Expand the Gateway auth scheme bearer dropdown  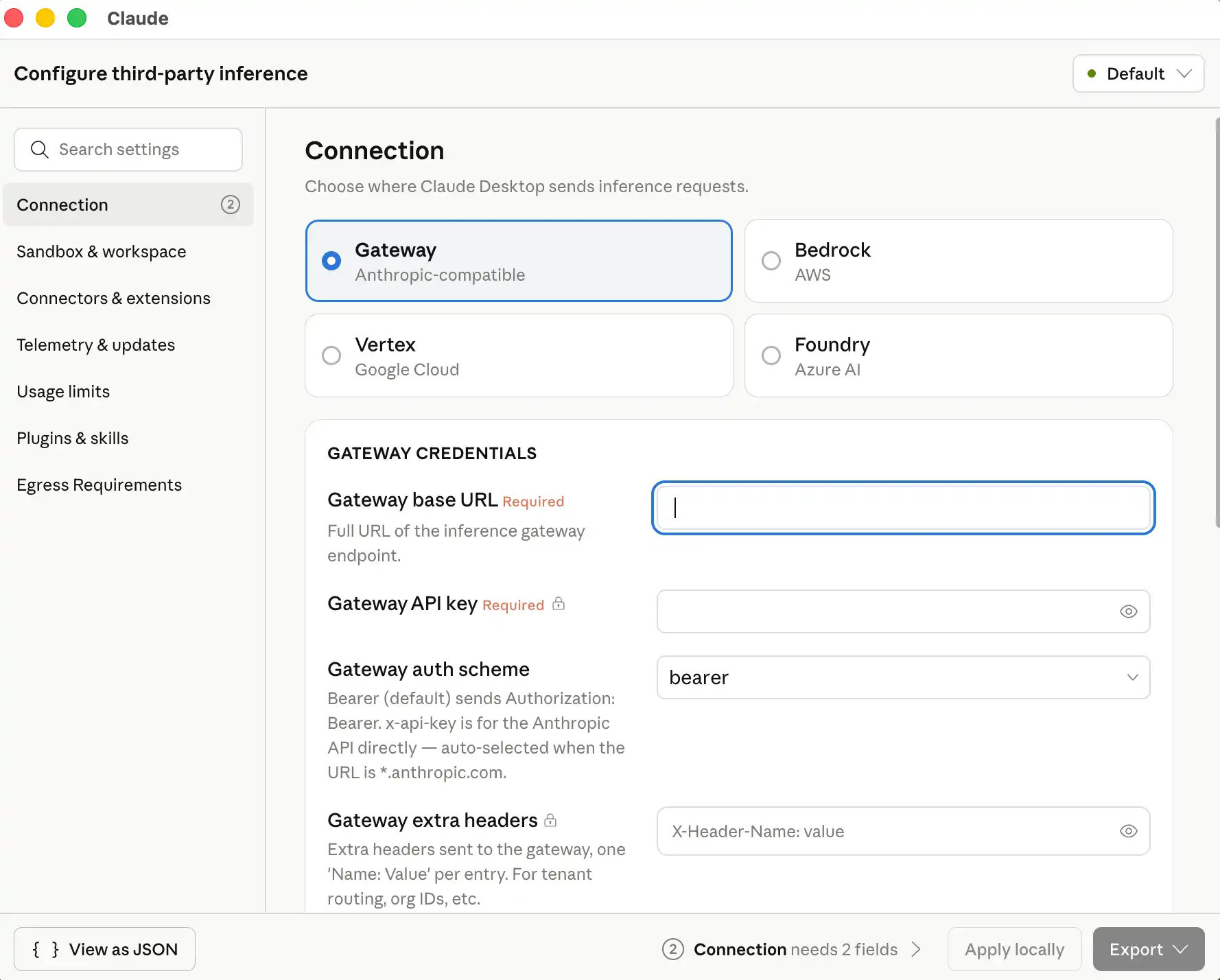(903, 677)
